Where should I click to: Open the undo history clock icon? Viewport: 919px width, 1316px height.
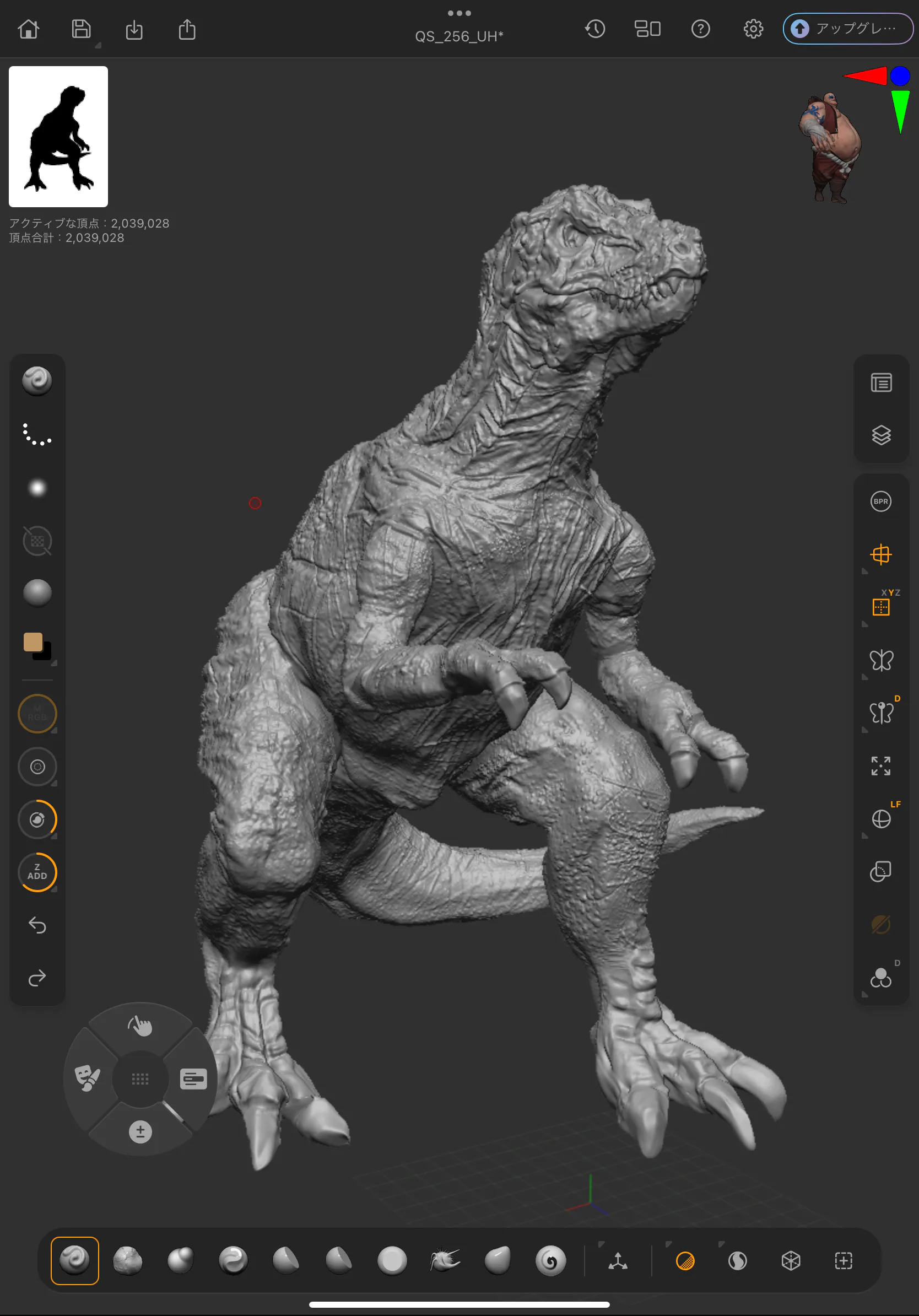(x=594, y=29)
